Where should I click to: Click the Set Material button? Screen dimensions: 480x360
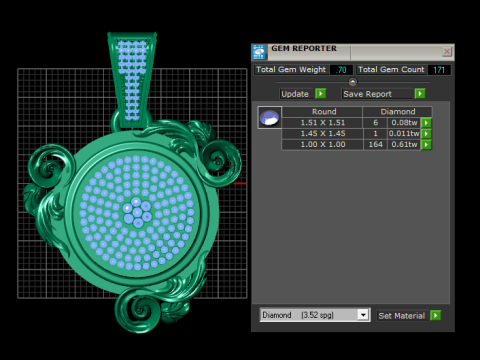click(x=402, y=316)
